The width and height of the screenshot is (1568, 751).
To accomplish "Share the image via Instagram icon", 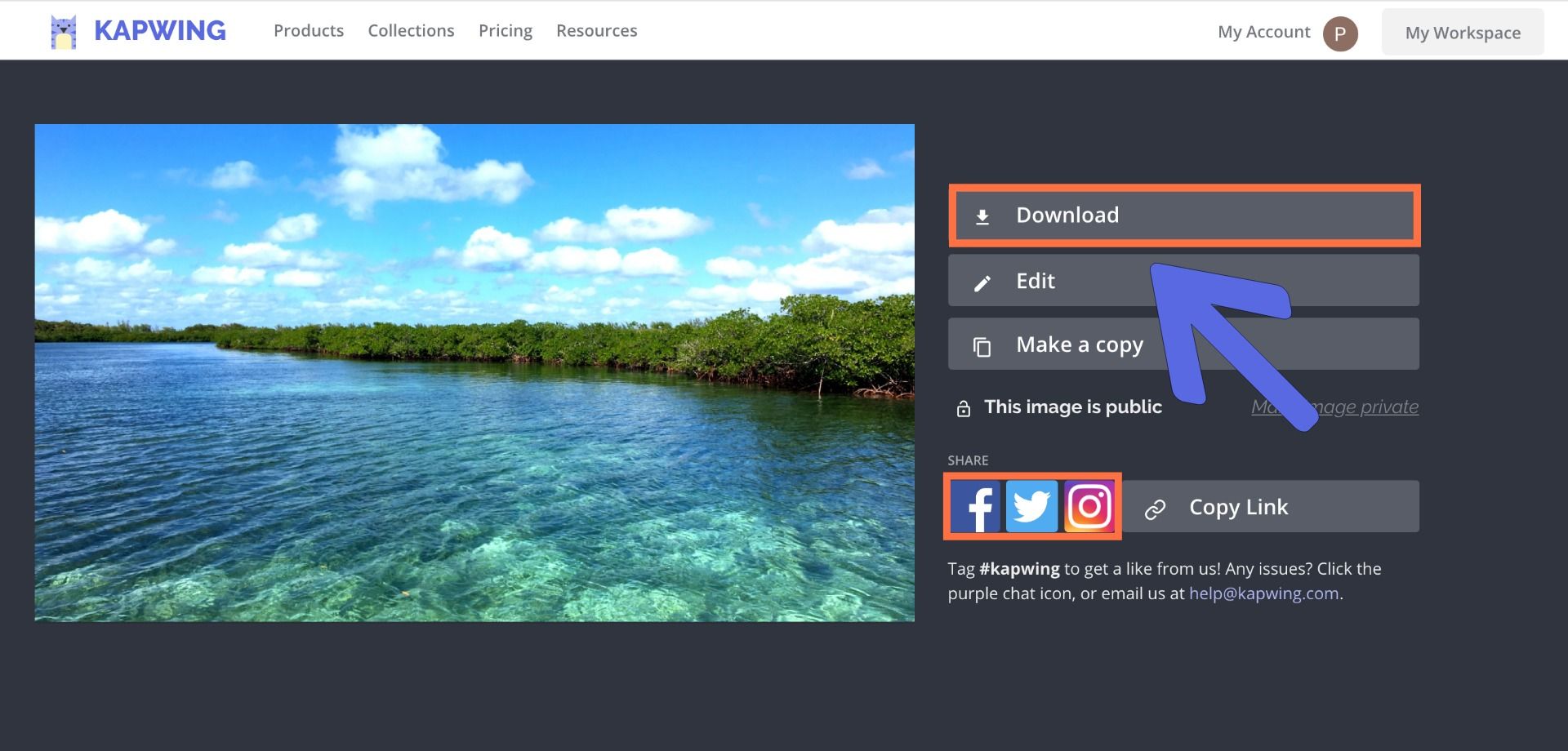I will [1089, 507].
